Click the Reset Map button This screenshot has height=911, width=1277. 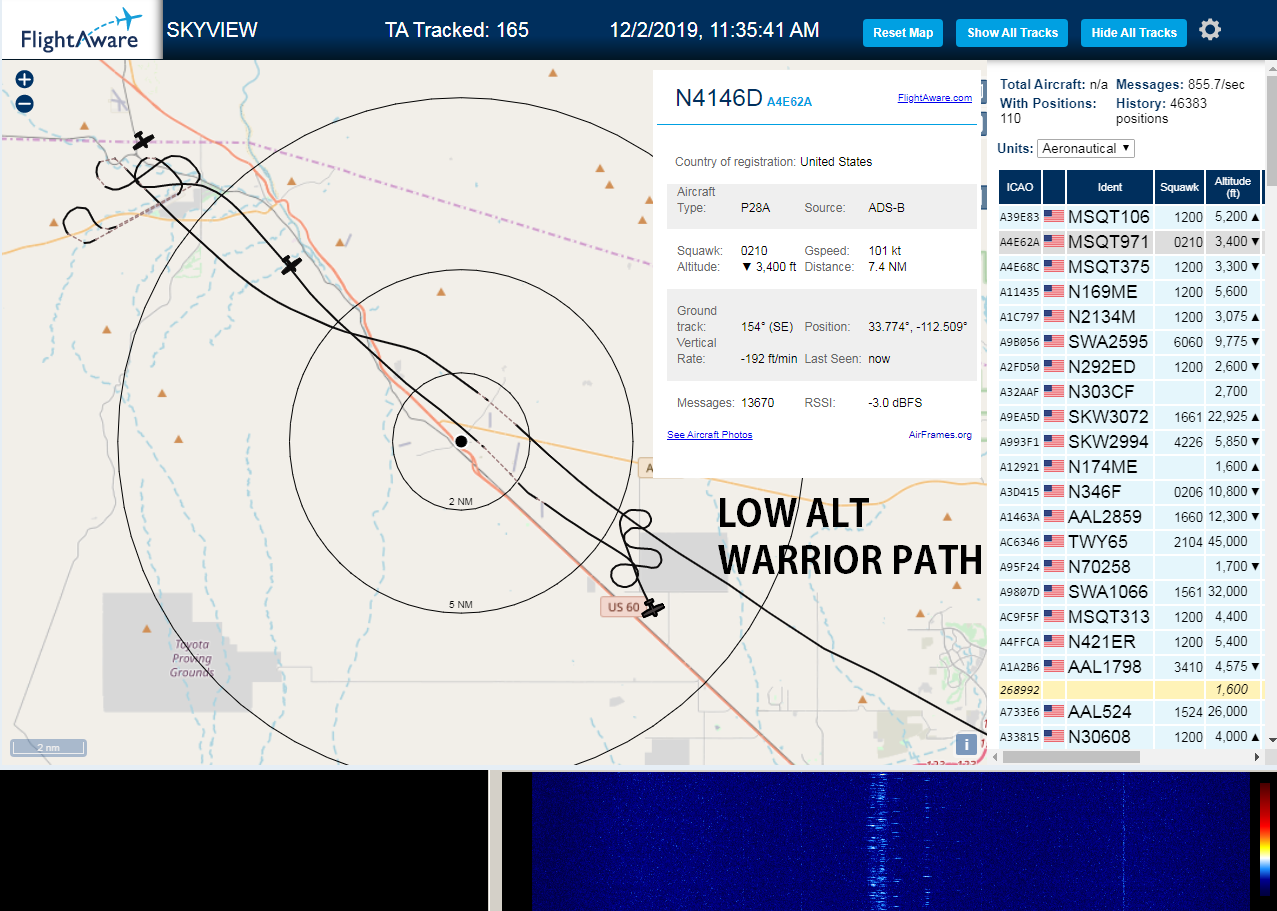(903, 33)
